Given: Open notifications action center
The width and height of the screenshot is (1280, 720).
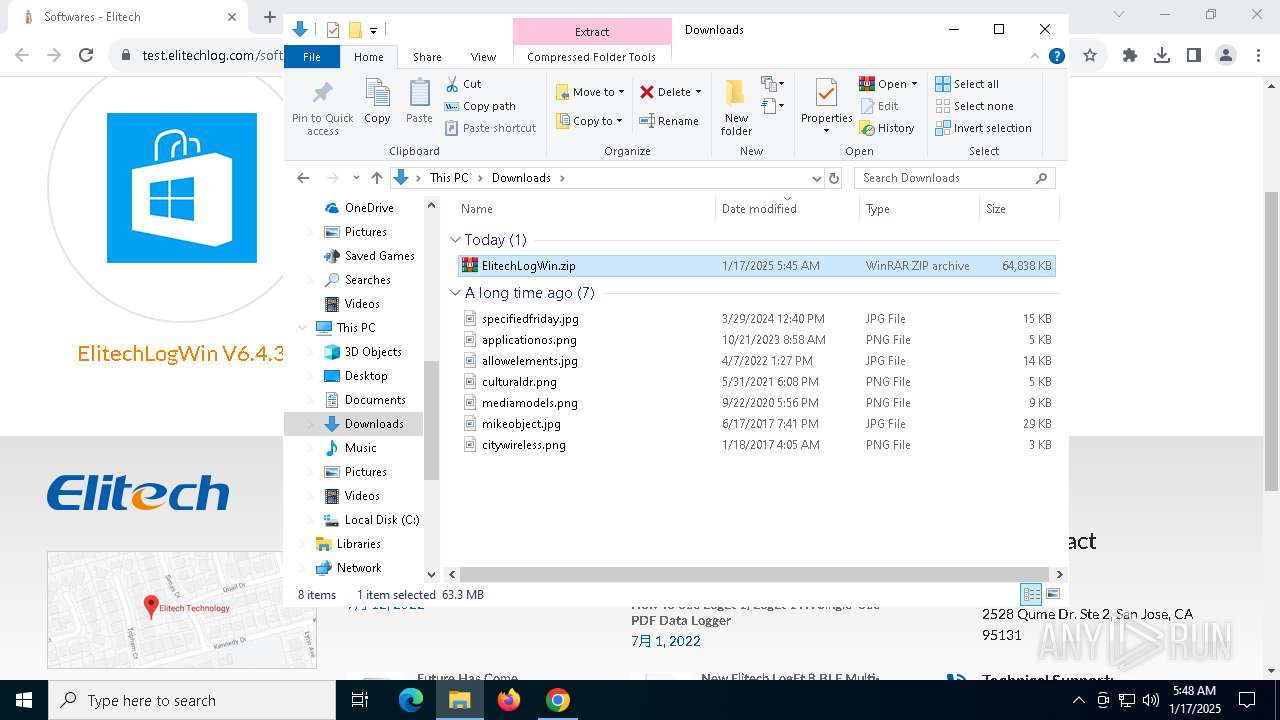Looking at the screenshot, I should point(1247,700).
